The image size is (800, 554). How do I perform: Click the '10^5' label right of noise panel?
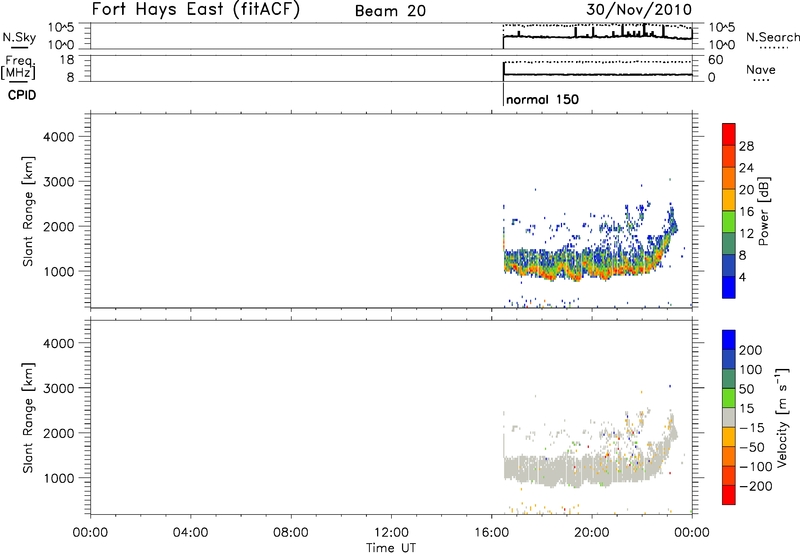[722, 28]
